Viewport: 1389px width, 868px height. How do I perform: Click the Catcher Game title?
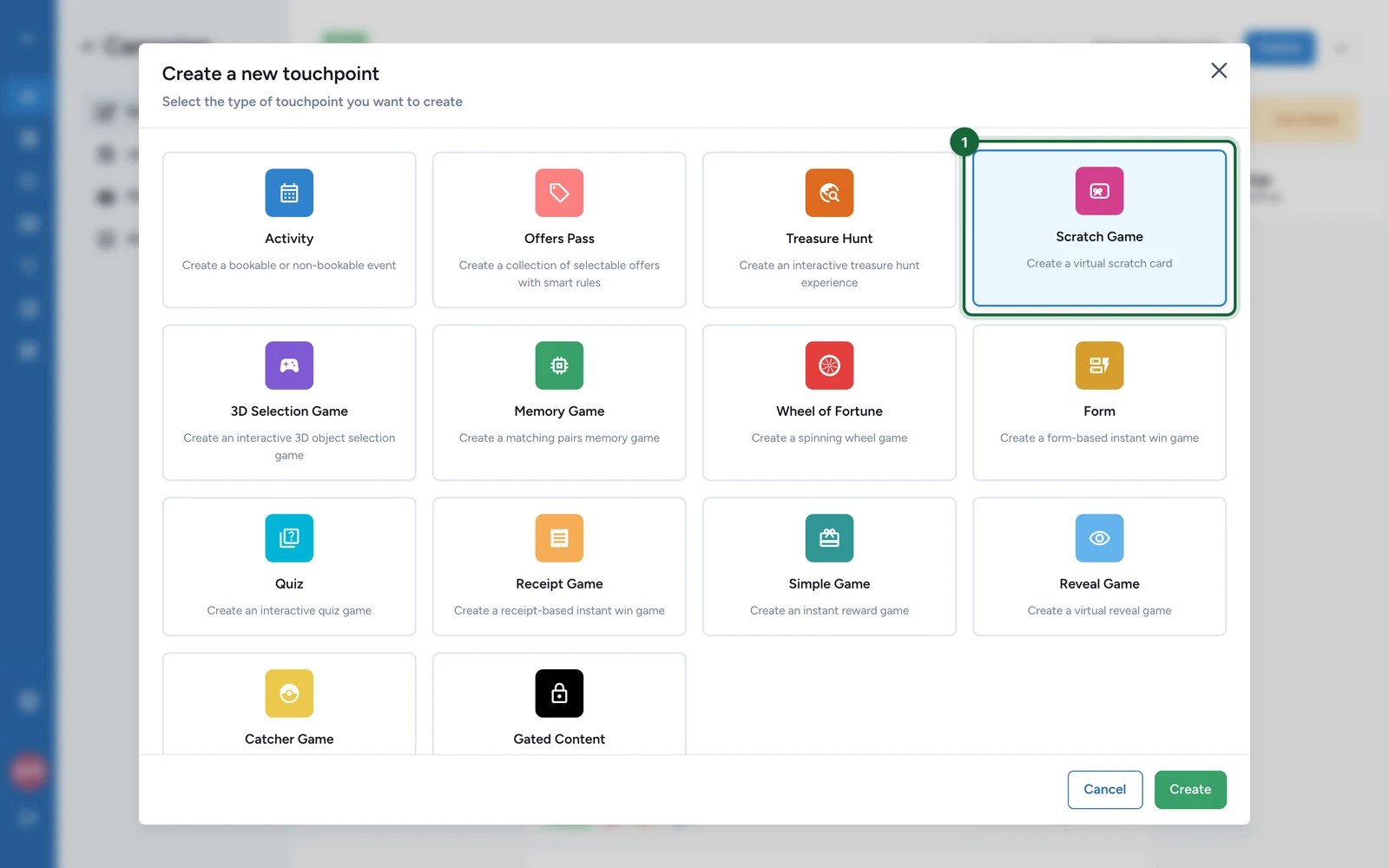point(289,740)
